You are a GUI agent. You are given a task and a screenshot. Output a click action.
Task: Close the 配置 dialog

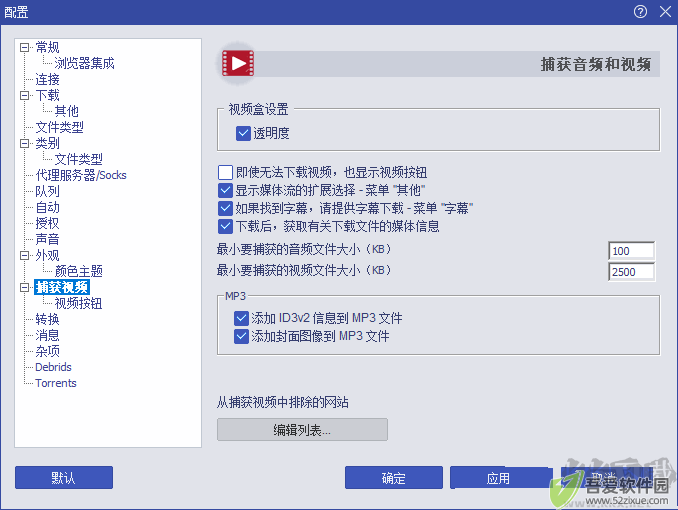(665, 12)
